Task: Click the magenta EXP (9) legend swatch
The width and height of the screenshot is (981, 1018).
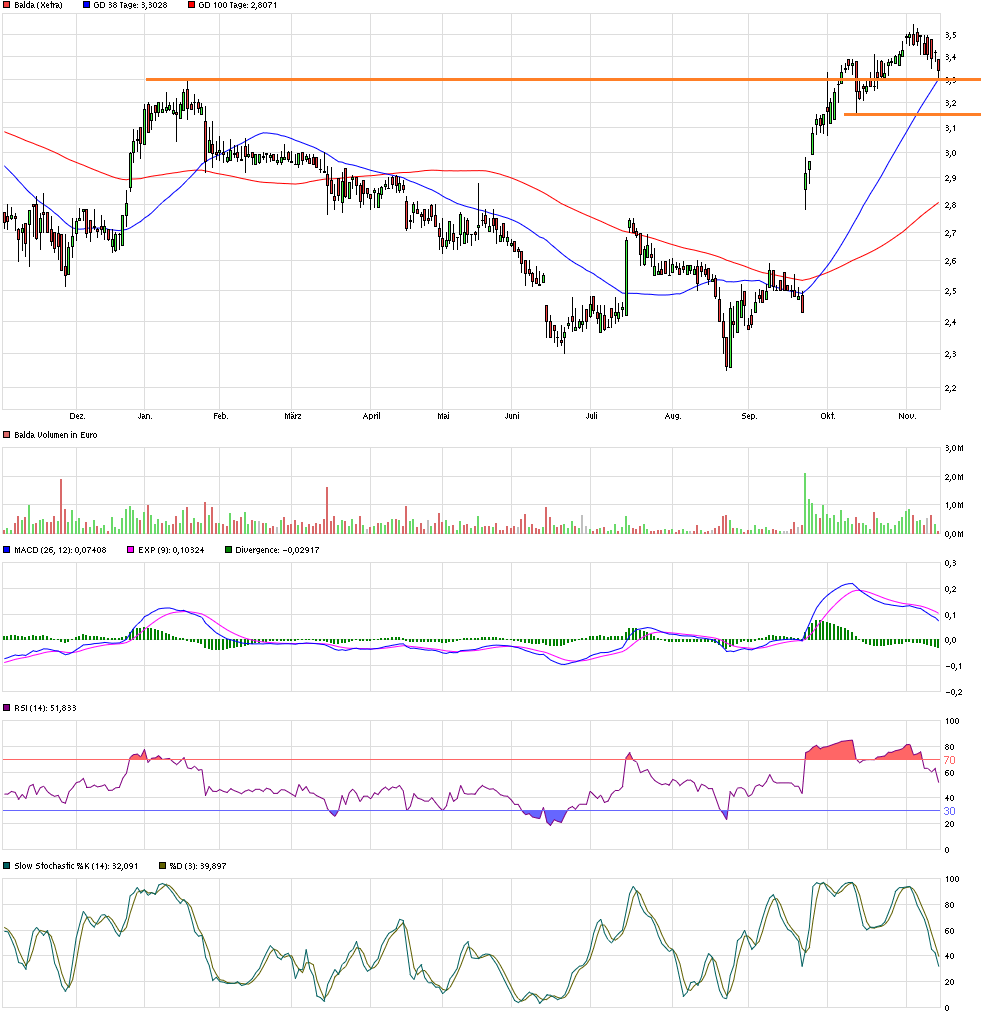Action: 130,550
